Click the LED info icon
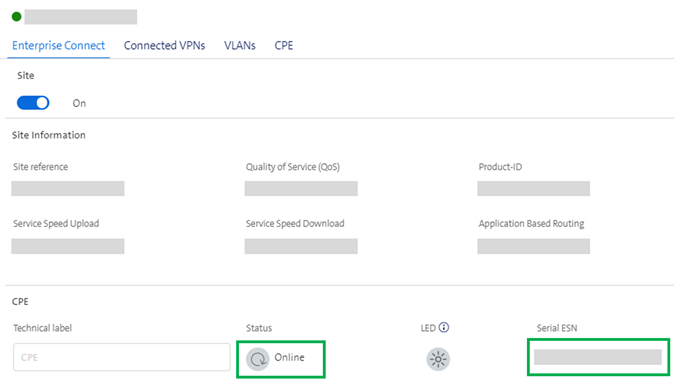674x388 pixels. click(444, 327)
